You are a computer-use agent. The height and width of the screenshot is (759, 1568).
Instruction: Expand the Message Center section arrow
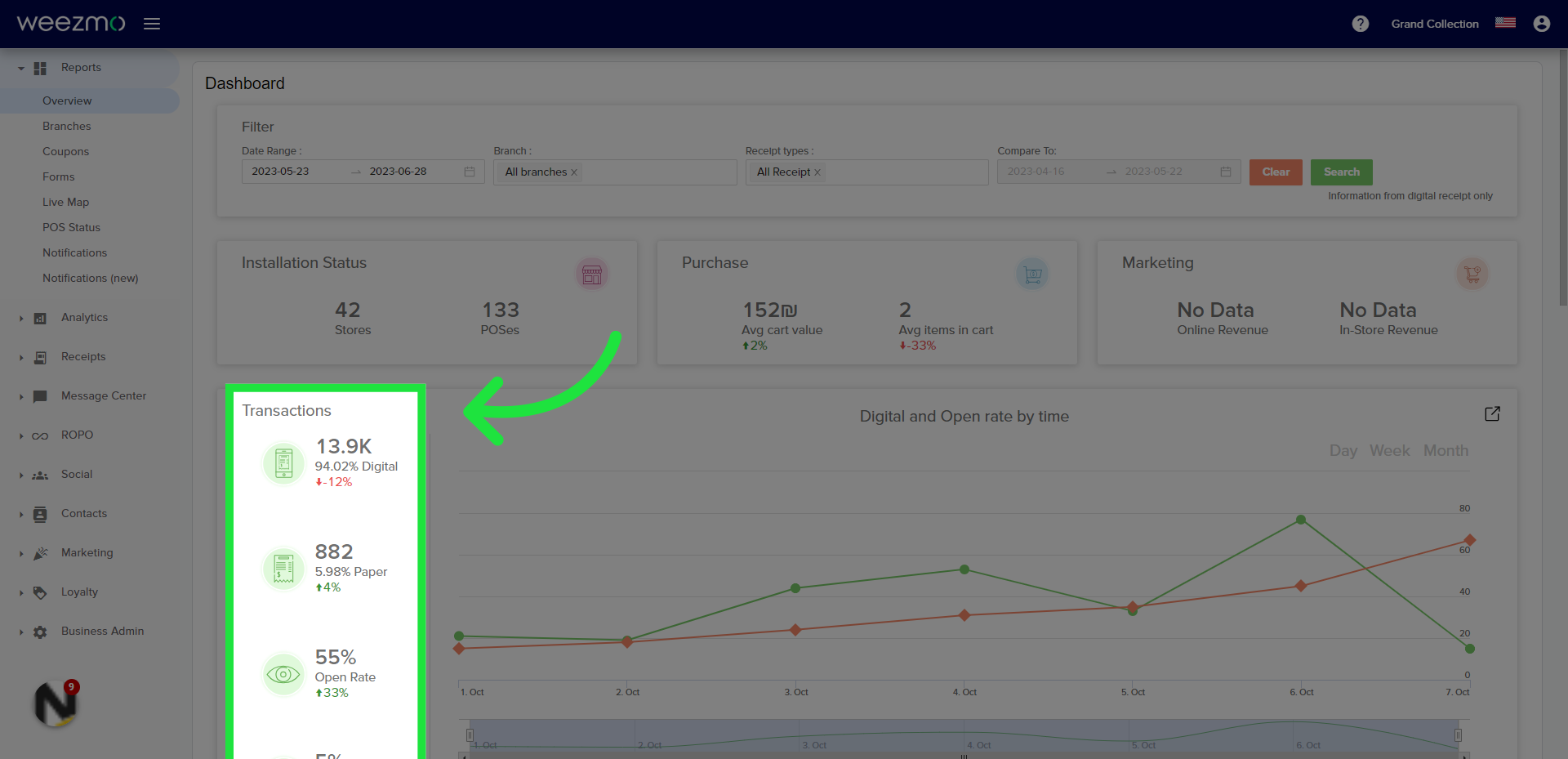click(21, 397)
